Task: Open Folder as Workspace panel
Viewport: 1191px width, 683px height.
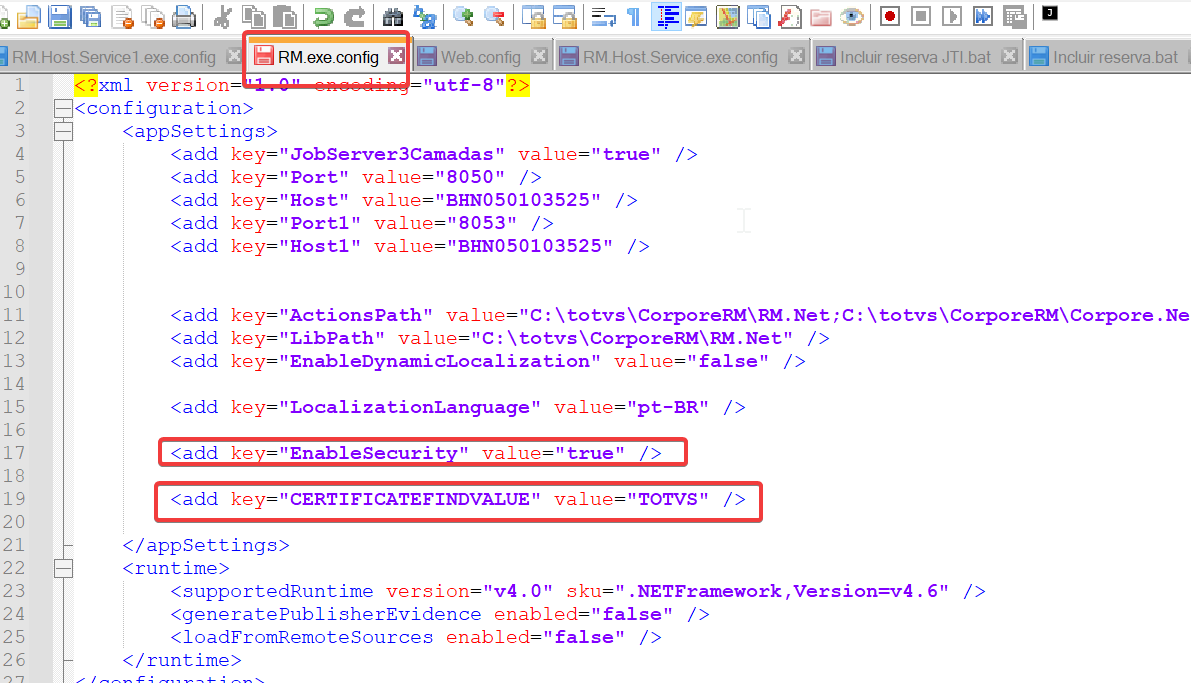Action: click(x=821, y=17)
